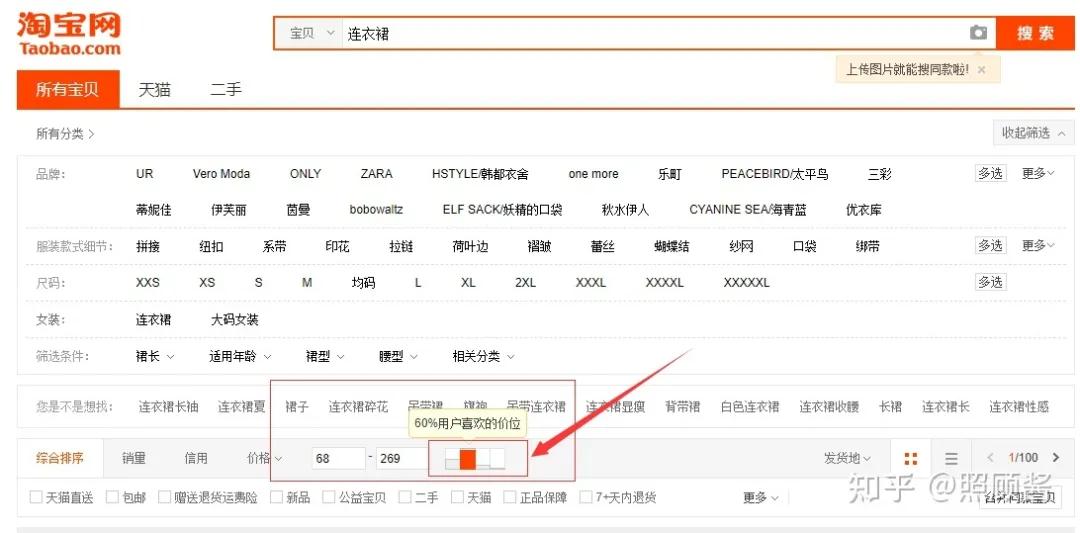This screenshot has height=533, width=1080.
Task: Filter by brand ZARA
Action: [x=376, y=174]
